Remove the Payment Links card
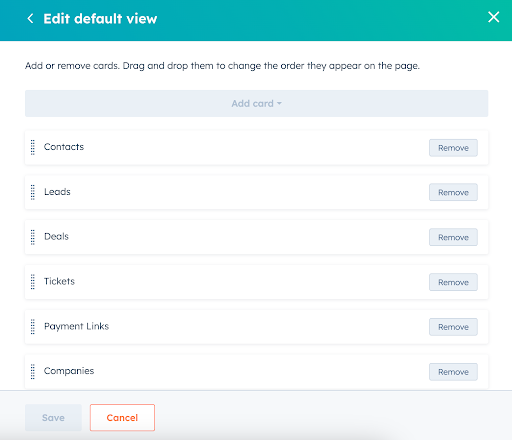Image resolution: width=512 pixels, height=440 pixels. click(x=453, y=327)
